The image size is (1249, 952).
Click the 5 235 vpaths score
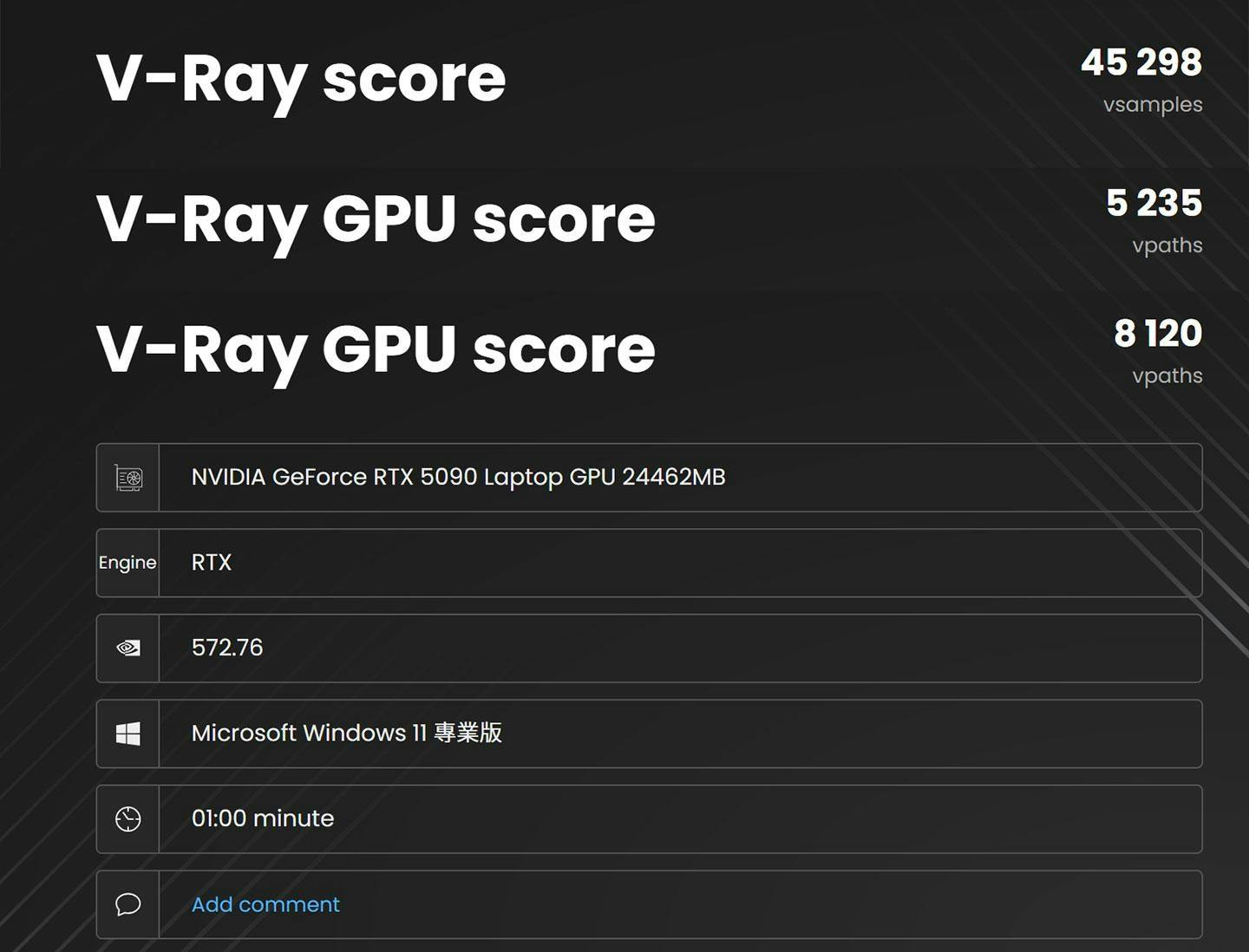[x=1154, y=203]
